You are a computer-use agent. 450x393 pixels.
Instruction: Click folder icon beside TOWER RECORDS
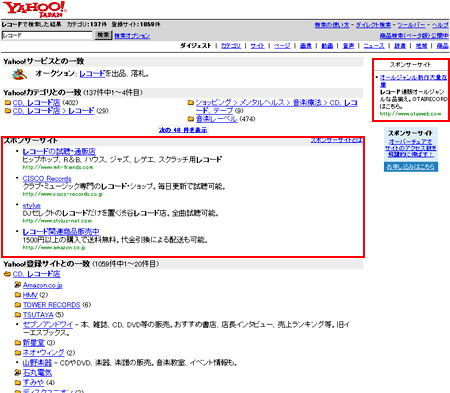point(18,305)
